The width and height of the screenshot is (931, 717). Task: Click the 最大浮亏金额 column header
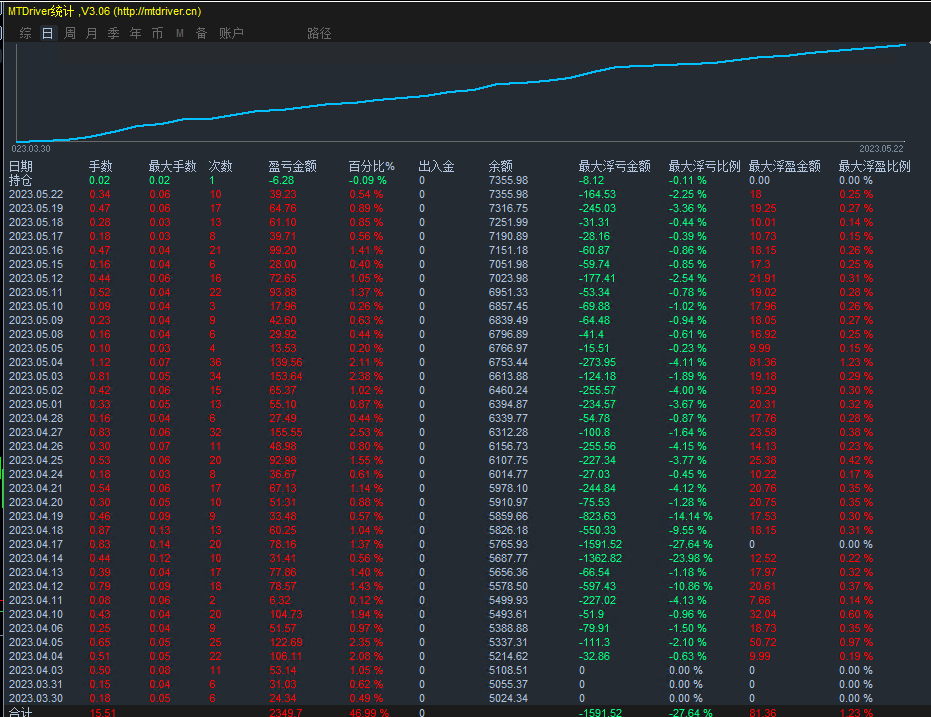point(615,166)
